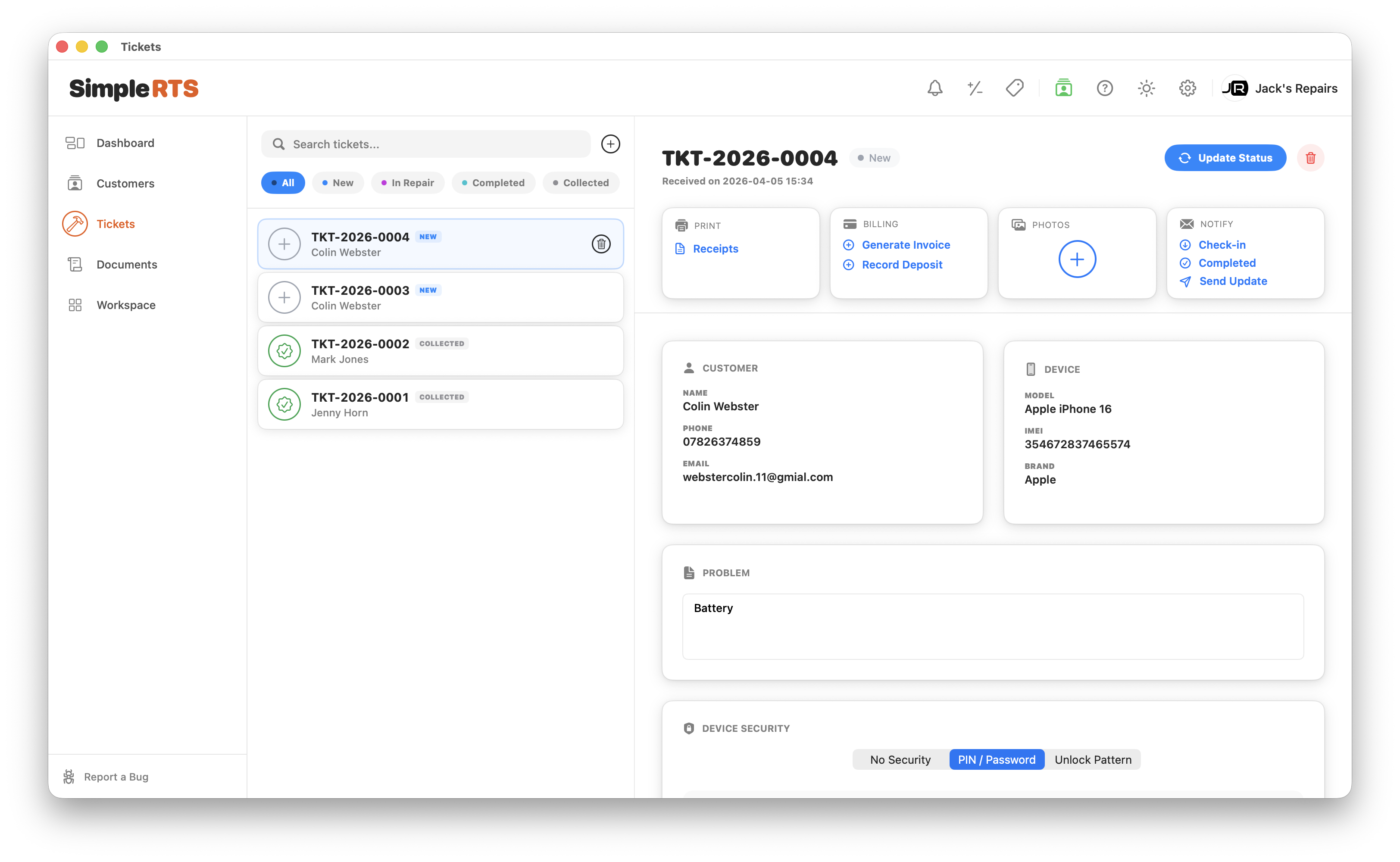Viewport: 1400px width, 862px height.
Task: Open the Customers sidebar section
Action: point(125,184)
